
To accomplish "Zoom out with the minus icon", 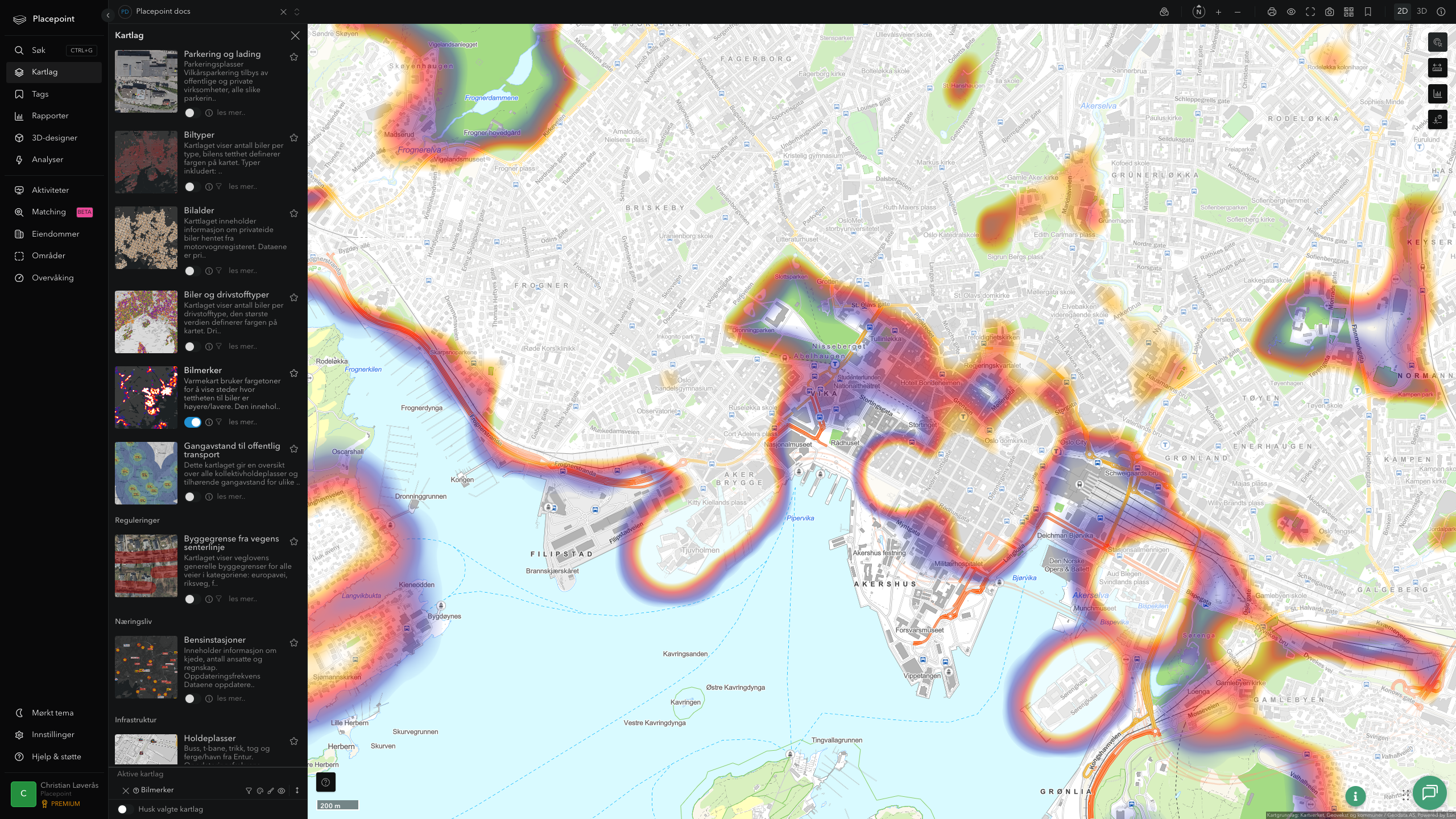I will (x=1238, y=12).
